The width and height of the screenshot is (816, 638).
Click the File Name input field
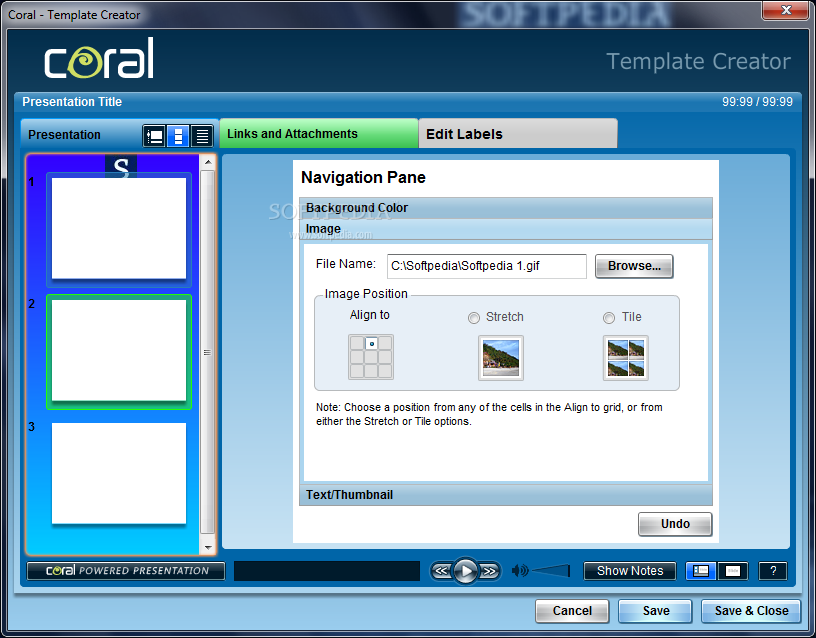click(x=487, y=266)
